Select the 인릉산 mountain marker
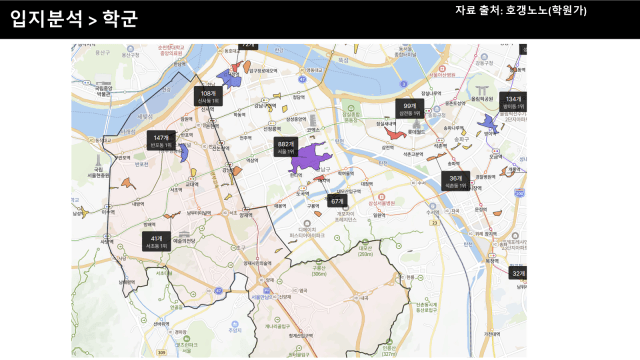 point(389,342)
